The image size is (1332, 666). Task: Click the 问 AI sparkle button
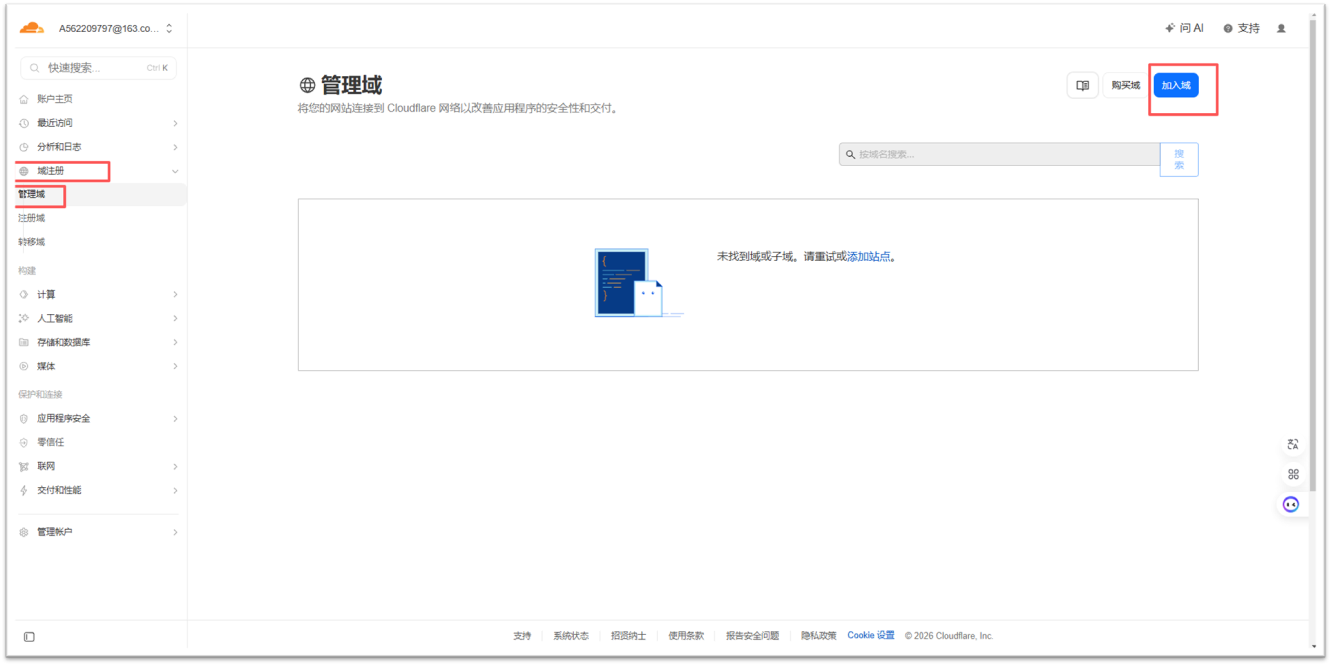pyautogui.click(x=1184, y=29)
